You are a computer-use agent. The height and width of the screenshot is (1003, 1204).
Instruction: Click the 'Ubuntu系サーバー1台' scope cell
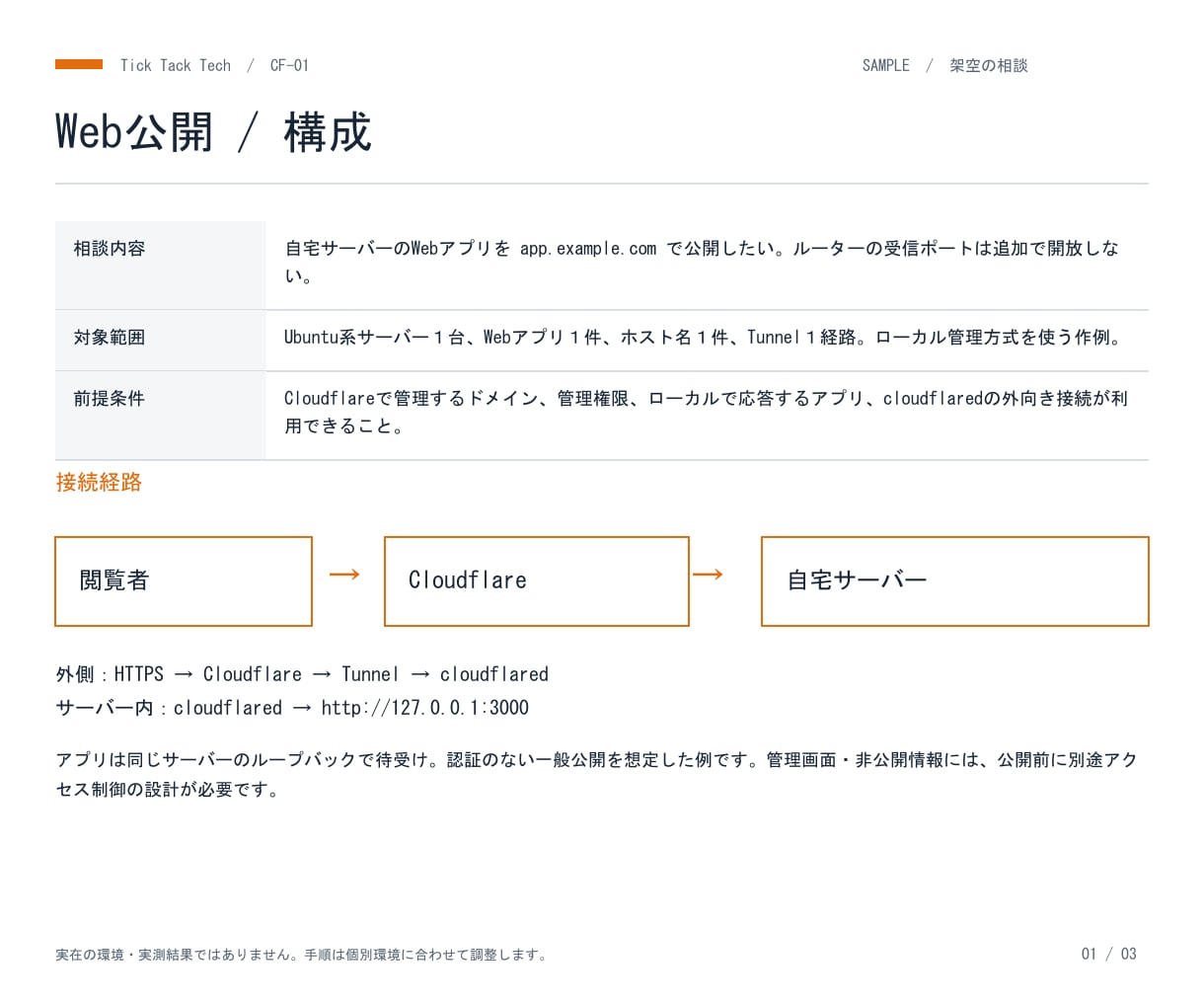[x=707, y=341]
